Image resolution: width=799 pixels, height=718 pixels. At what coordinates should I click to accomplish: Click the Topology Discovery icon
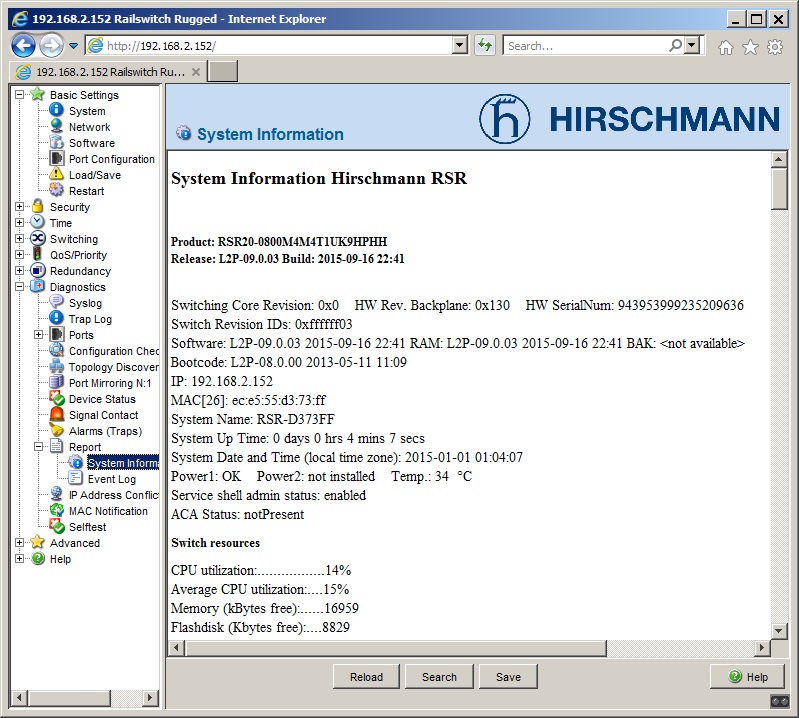coord(56,366)
